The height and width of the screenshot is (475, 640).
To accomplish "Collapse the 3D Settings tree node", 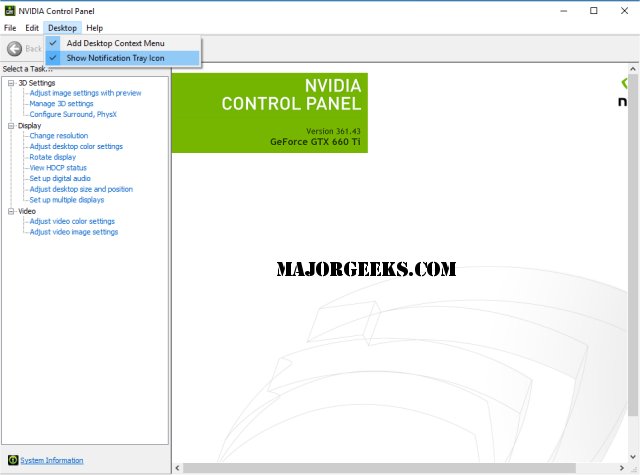I will point(11,83).
